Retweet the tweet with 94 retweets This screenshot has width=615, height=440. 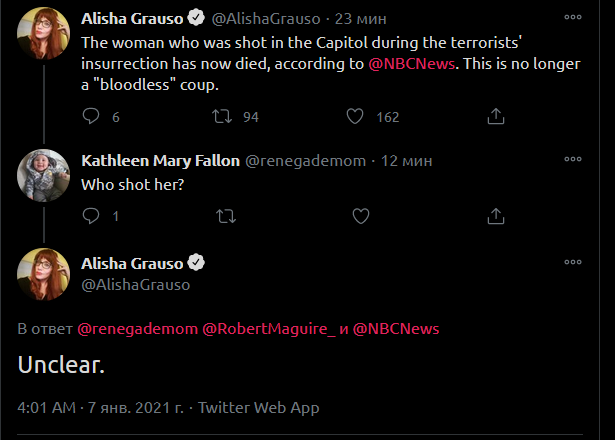click(x=226, y=117)
